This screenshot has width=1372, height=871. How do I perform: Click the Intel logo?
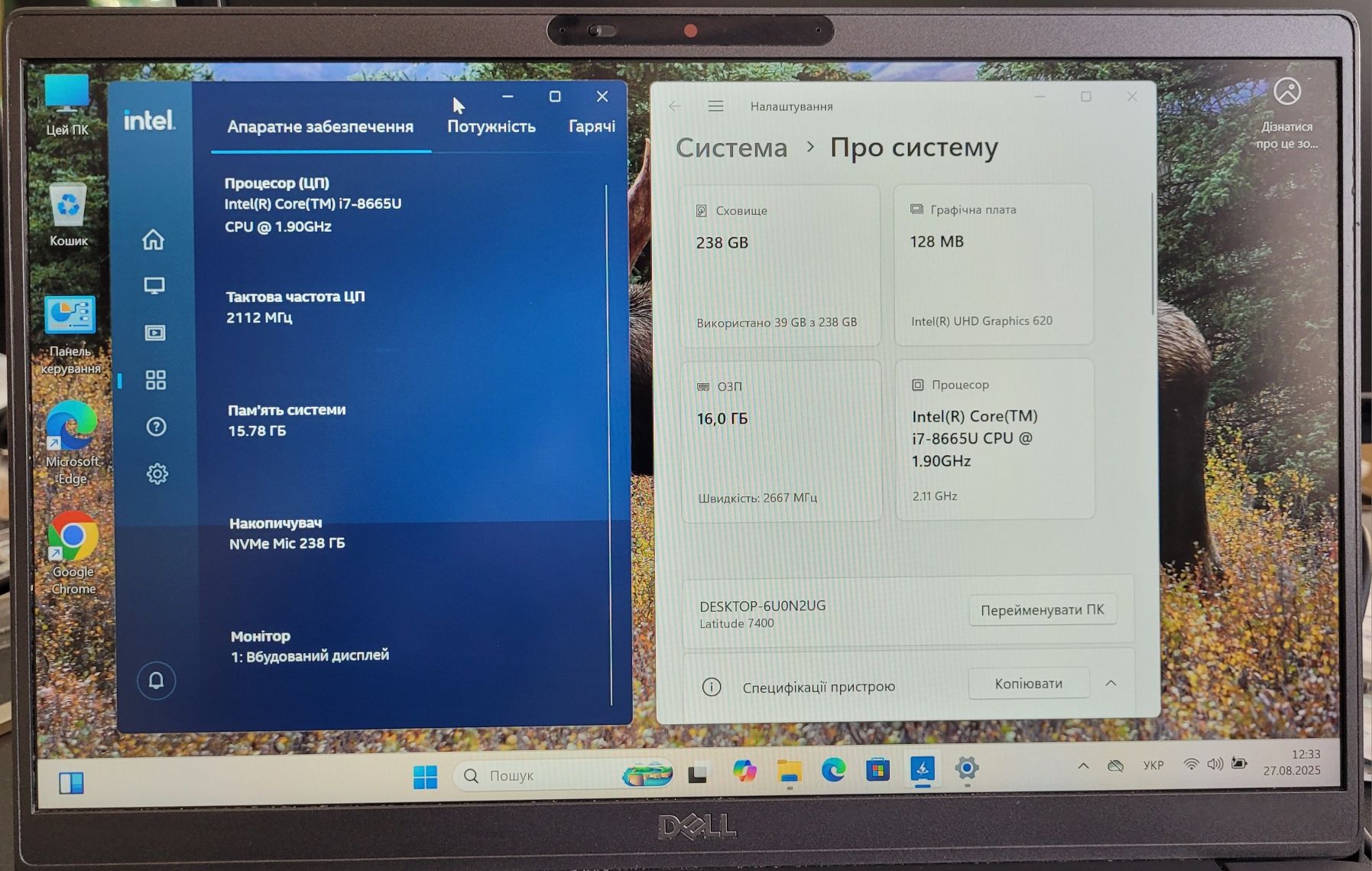tap(149, 120)
